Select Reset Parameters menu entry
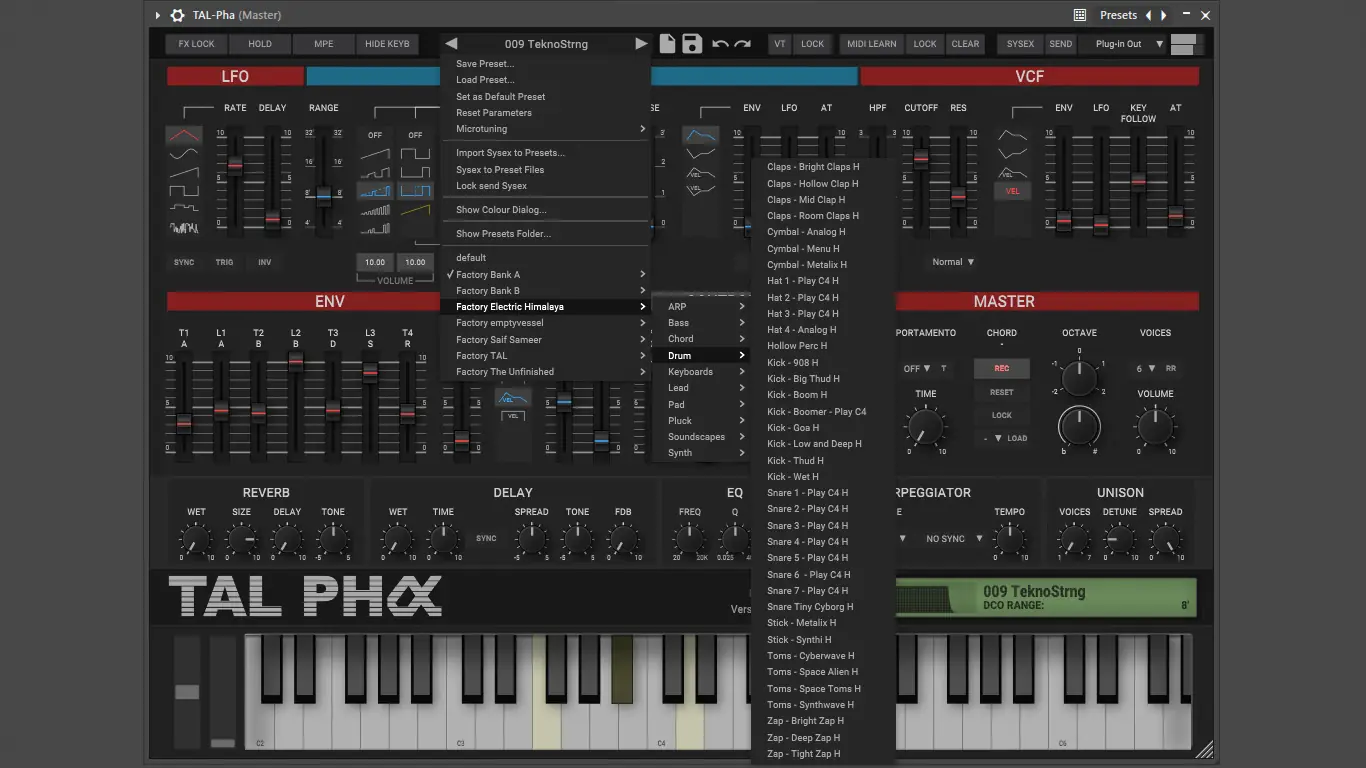This screenshot has height=768, width=1366. (x=545, y=113)
